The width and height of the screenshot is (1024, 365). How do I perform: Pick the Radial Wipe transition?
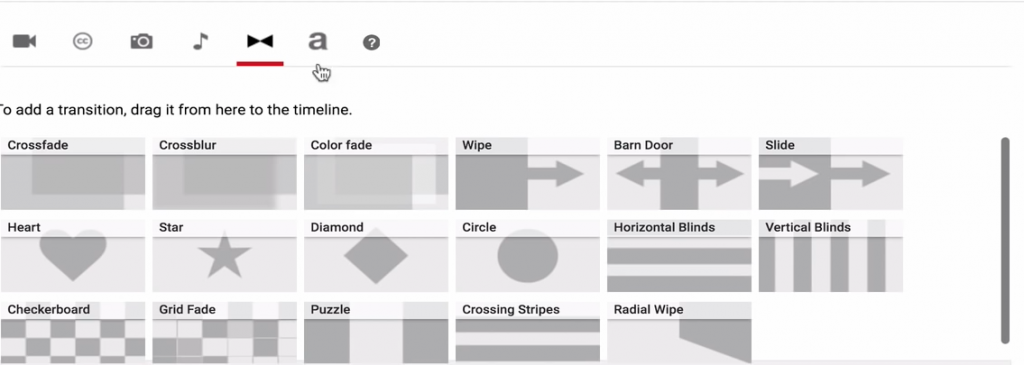tap(679, 333)
